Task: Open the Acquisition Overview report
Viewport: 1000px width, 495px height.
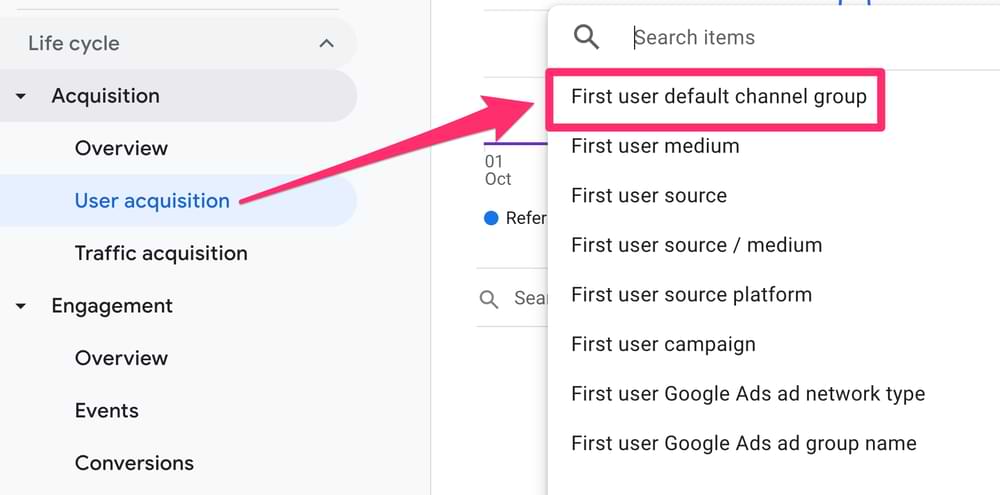Action: (x=121, y=149)
